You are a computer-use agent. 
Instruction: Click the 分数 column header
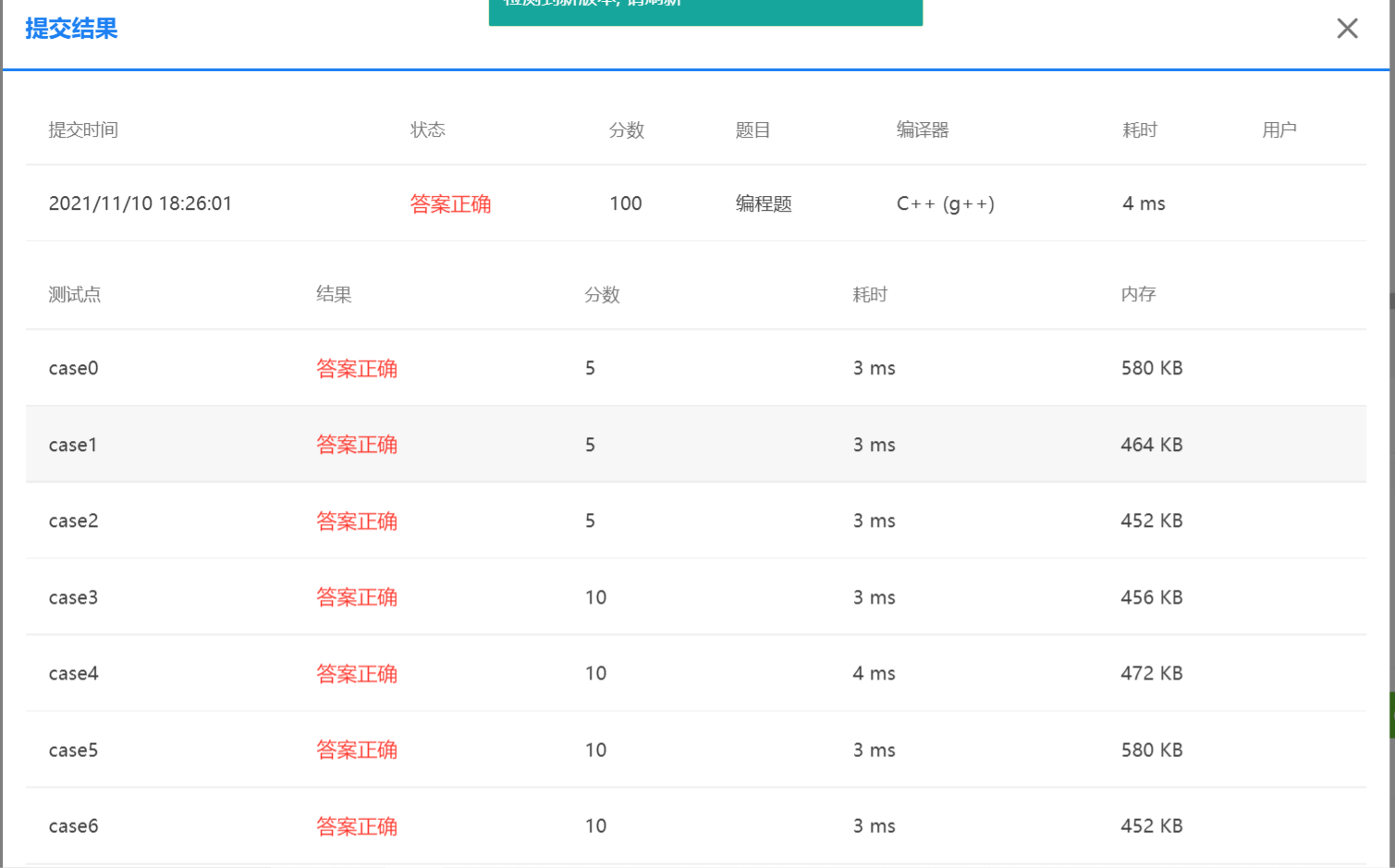[626, 129]
